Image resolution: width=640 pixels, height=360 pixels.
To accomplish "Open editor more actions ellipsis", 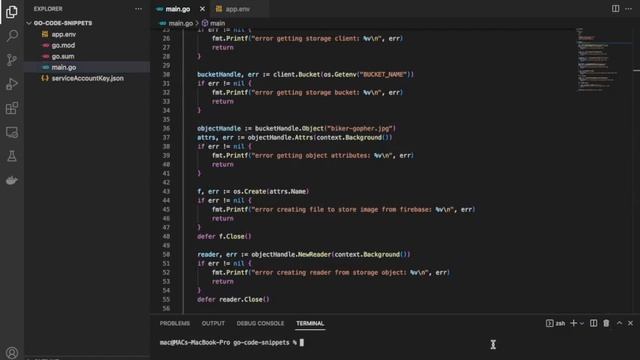I will coord(629,9).
